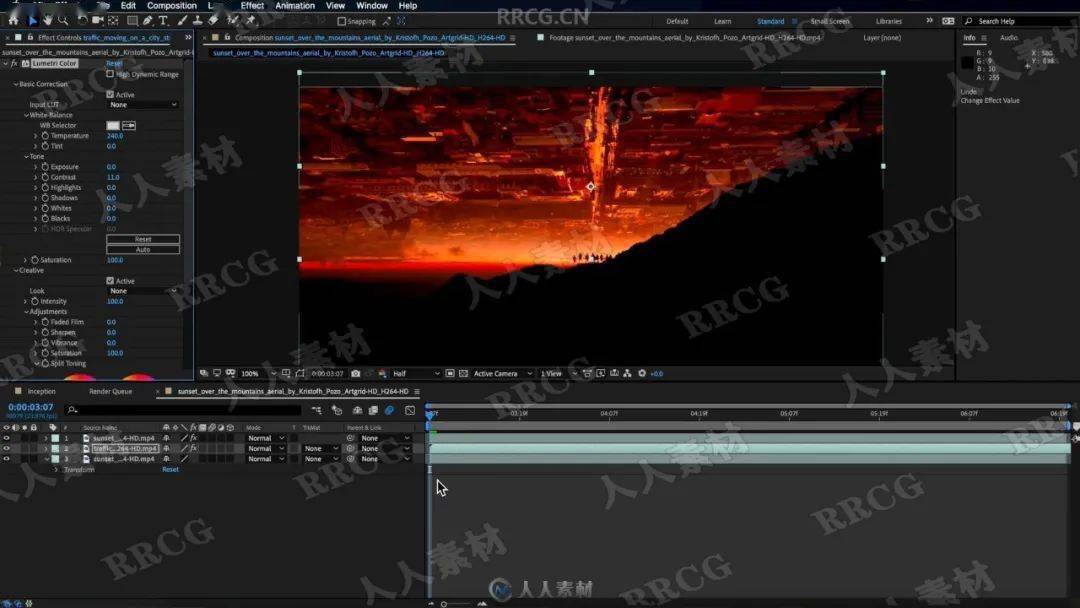This screenshot has height=608, width=1080.
Task: Open the Graph Editor icon in timeline
Action: click(410, 410)
